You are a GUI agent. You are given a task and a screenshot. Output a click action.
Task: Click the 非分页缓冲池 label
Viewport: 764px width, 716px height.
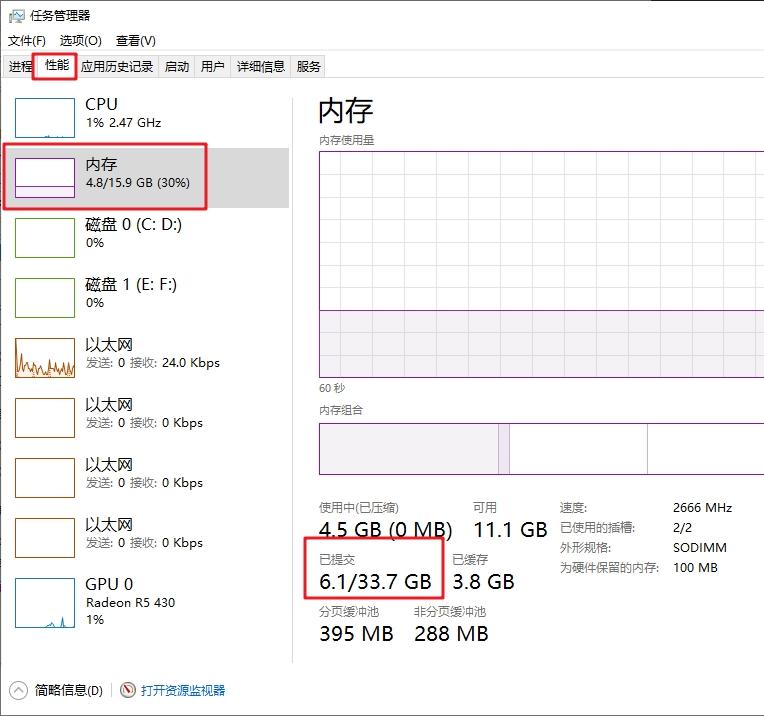[x=450, y=612]
